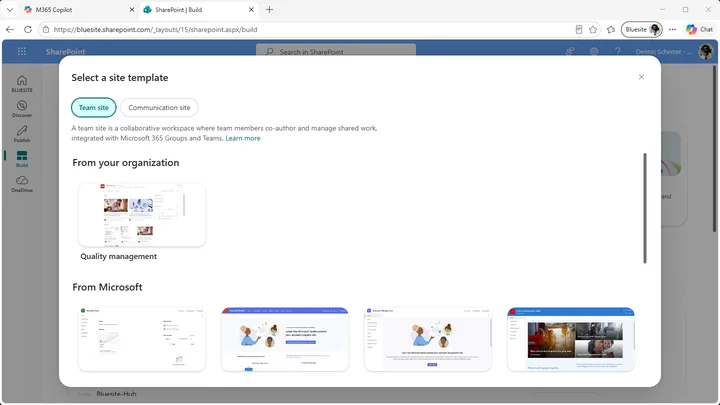Screen dimensions: 720x405
Task: Open the share icon in SharePoint header
Action: tap(570, 51)
